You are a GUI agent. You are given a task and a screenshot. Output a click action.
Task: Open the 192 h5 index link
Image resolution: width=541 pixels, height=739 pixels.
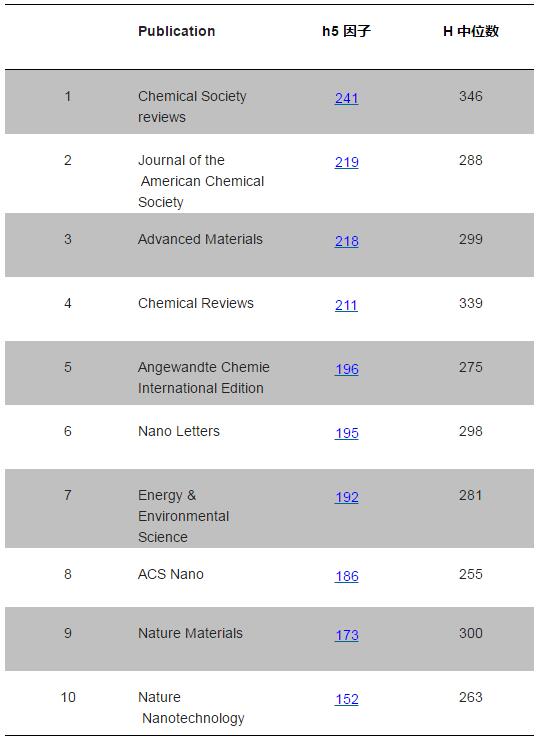click(x=346, y=497)
